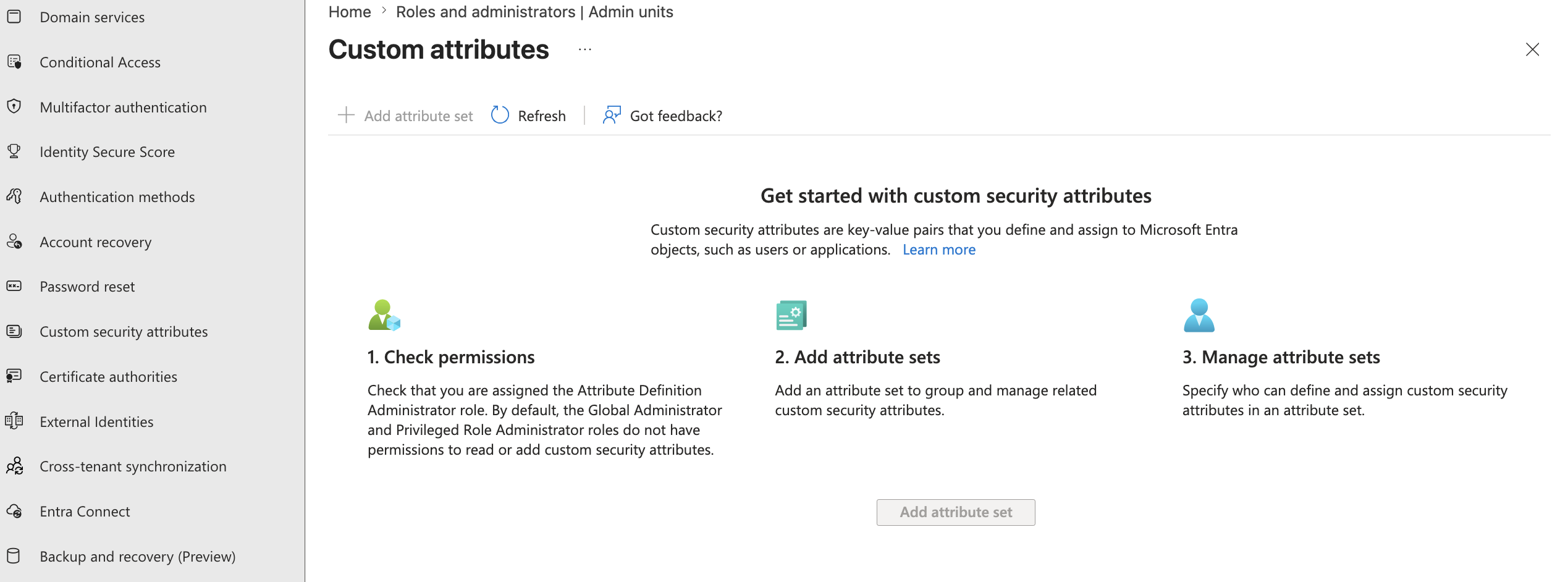Click the bottom Add attribute set button
1568x582 pixels.
pyautogui.click(x=956, y=512)
